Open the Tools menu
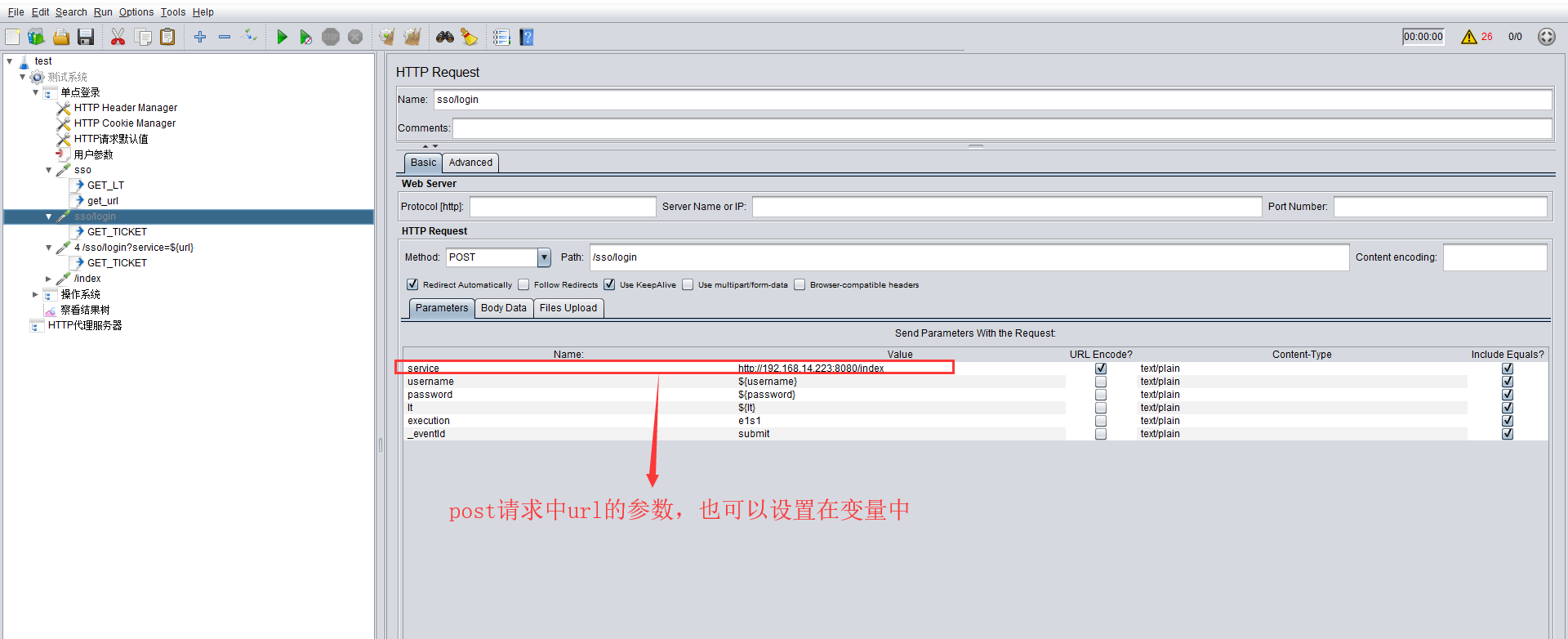This screenshot has width=1568, height=639. point(173,12)
